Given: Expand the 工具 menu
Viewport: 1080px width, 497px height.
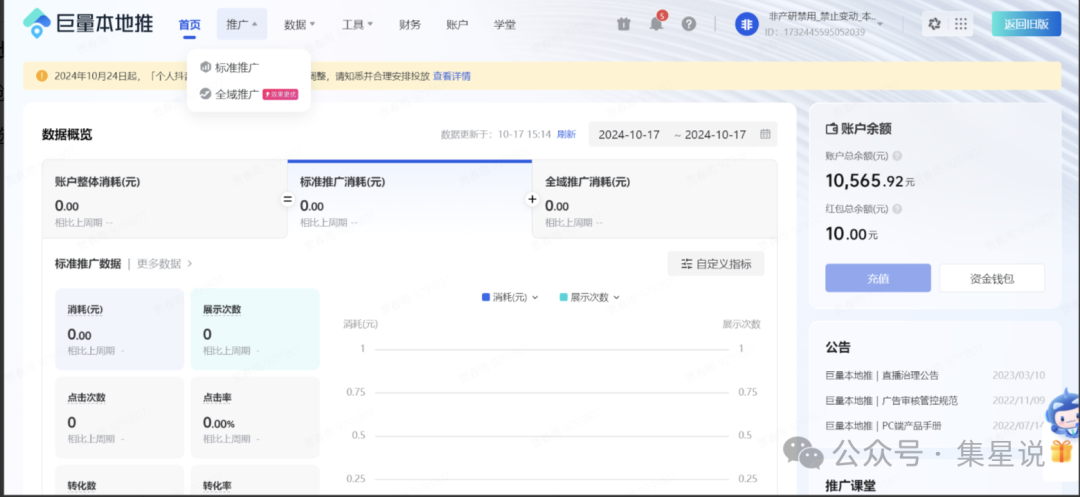Looking at the screenshot, I should (357, 24).
